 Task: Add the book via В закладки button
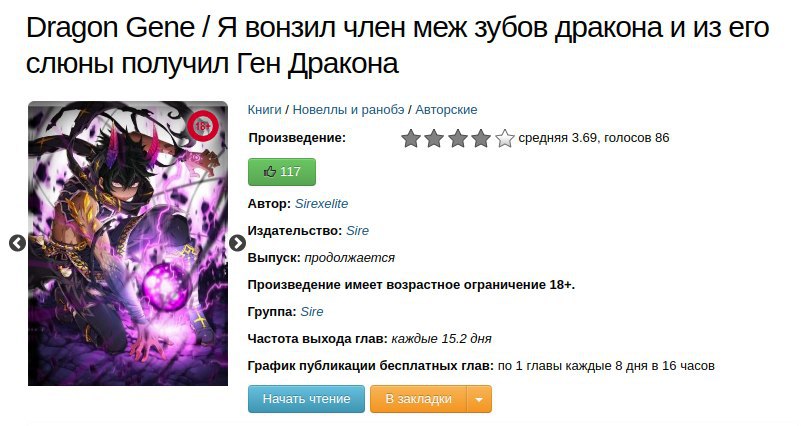418,399
